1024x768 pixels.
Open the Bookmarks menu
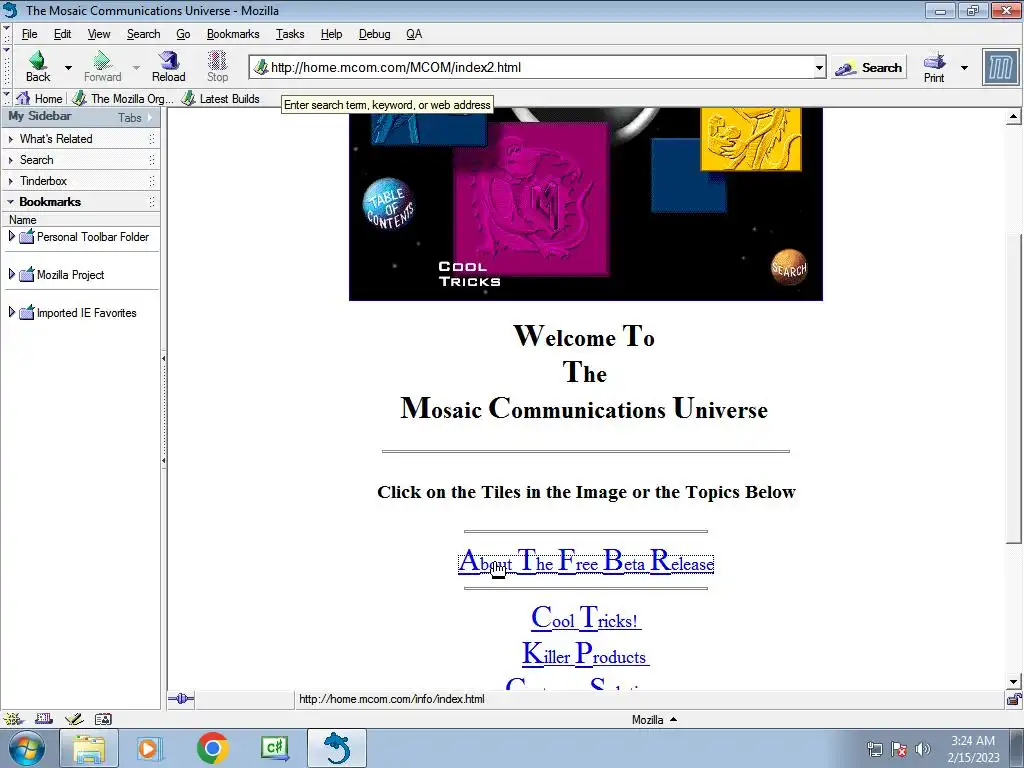click(x=232, y=34)
